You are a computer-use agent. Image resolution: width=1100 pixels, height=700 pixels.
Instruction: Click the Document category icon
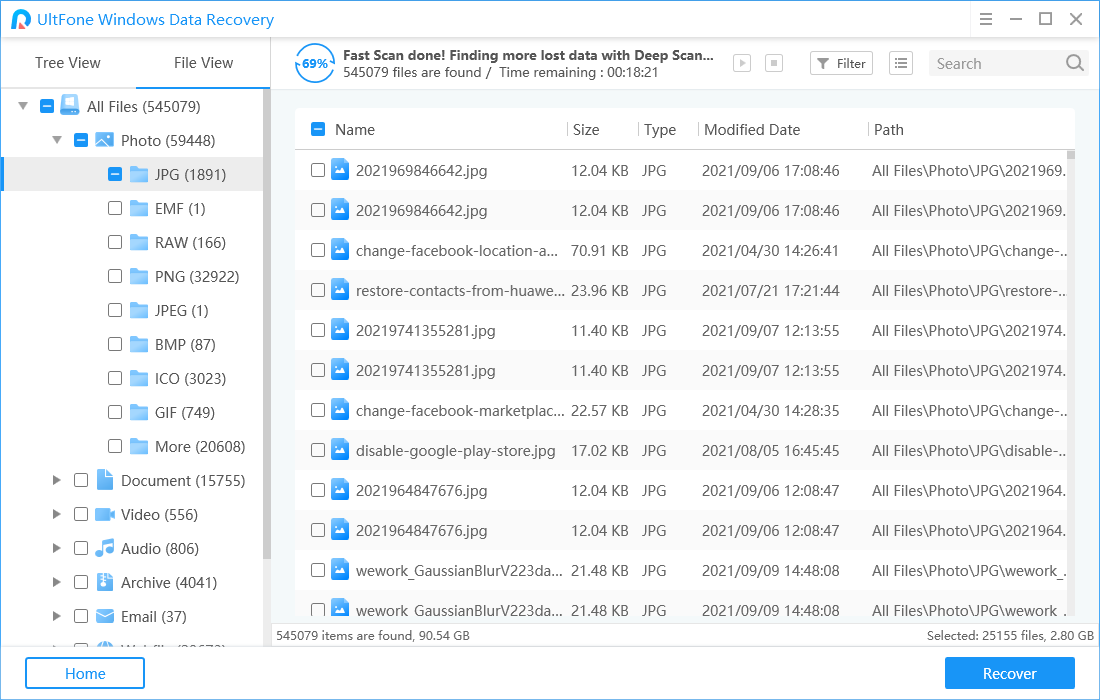(105, 480)
